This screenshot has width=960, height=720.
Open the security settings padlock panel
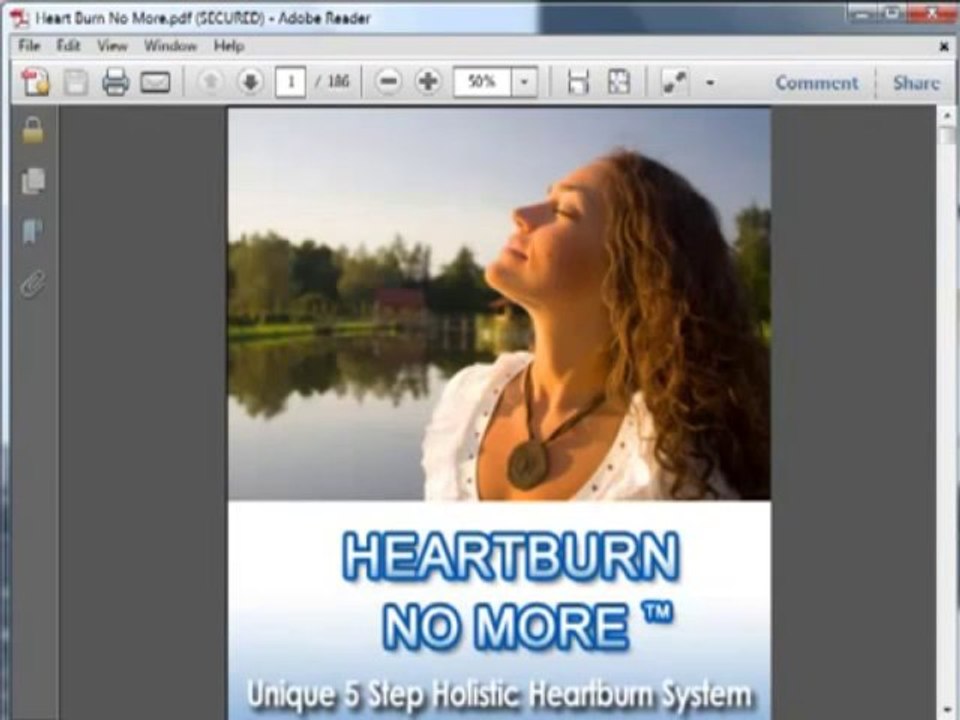tap(33, 131)
